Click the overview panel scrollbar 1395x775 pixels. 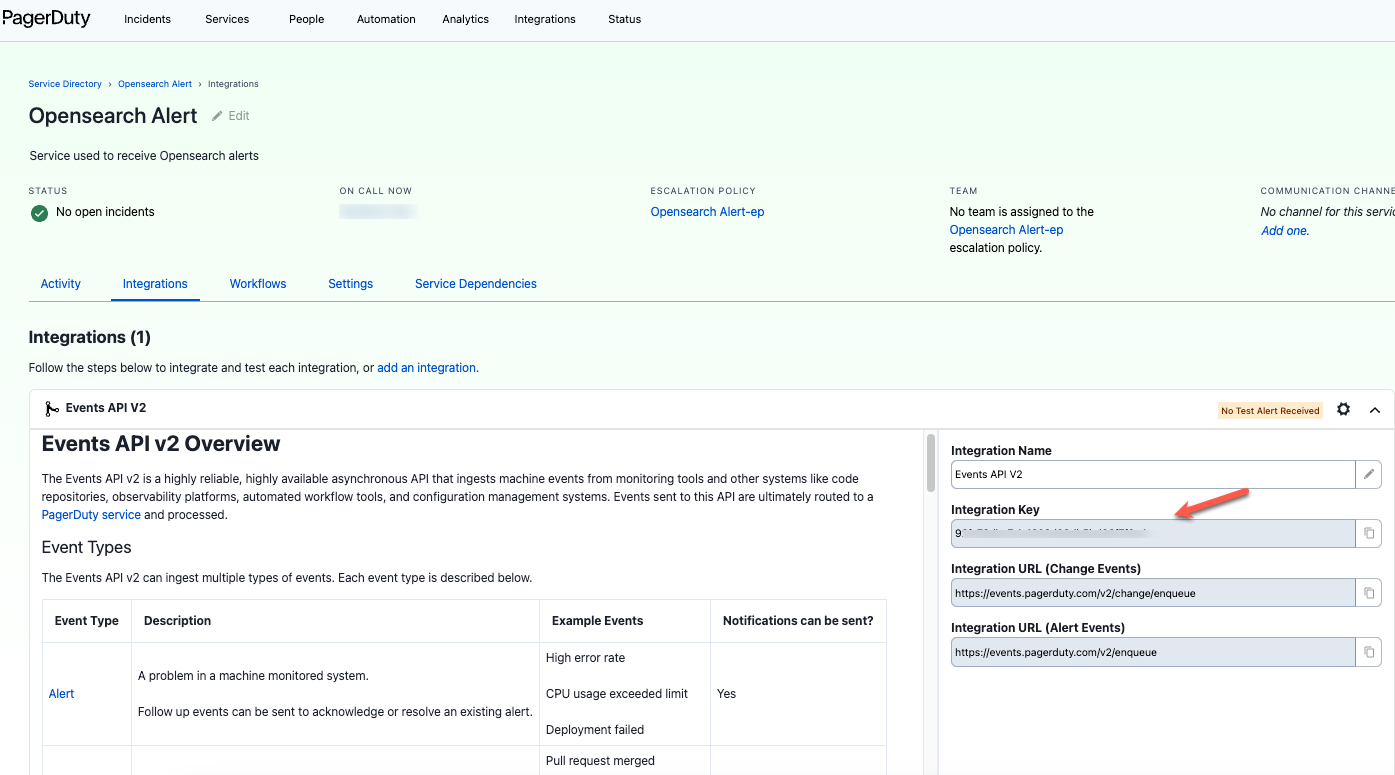pyautogui.click(x=932, y=462)
